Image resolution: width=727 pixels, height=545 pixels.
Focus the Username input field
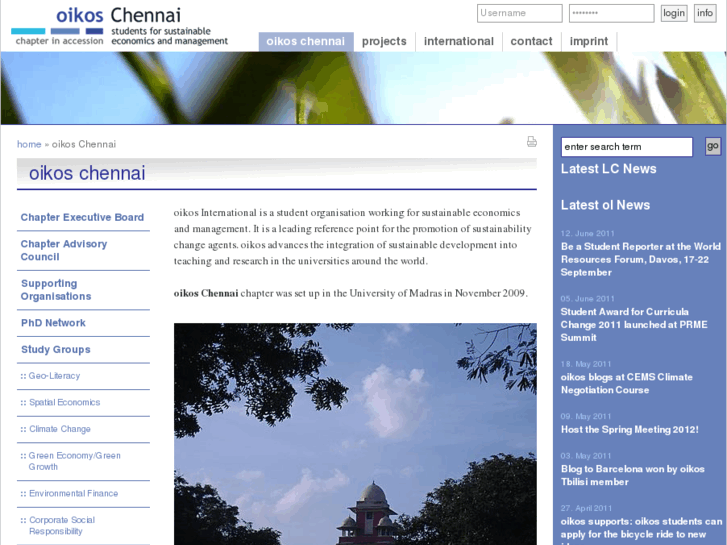point(519,13)
